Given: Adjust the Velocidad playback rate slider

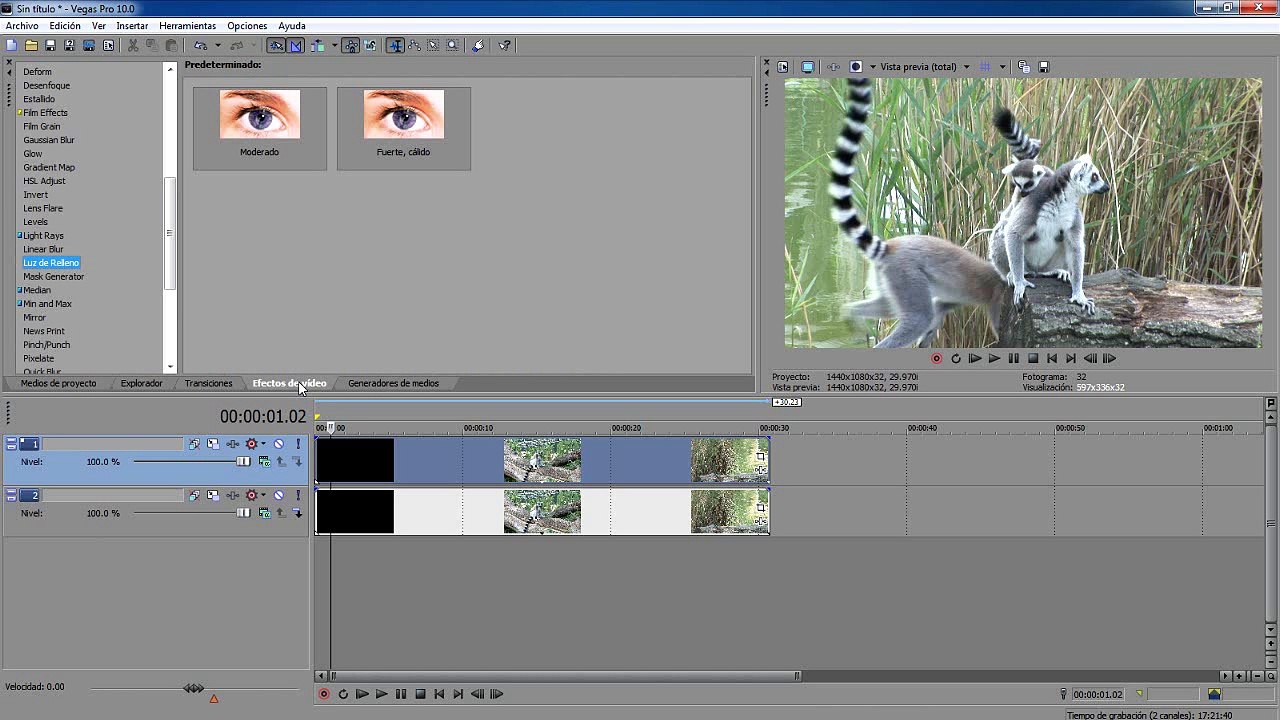Looking at the screenshot, I should click(x=194, y=688).
